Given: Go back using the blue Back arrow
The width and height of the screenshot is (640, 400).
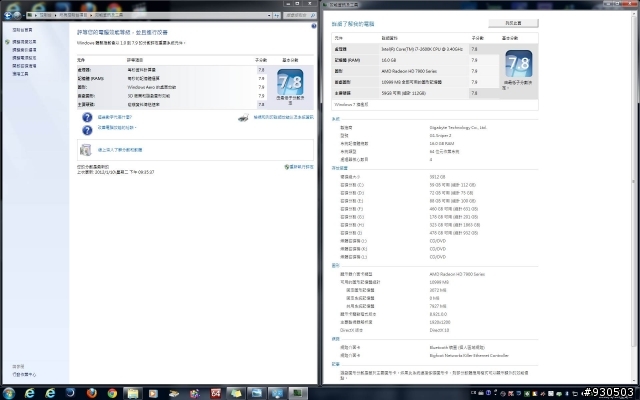Looking at the screenshot, I should tap(8, 16).
